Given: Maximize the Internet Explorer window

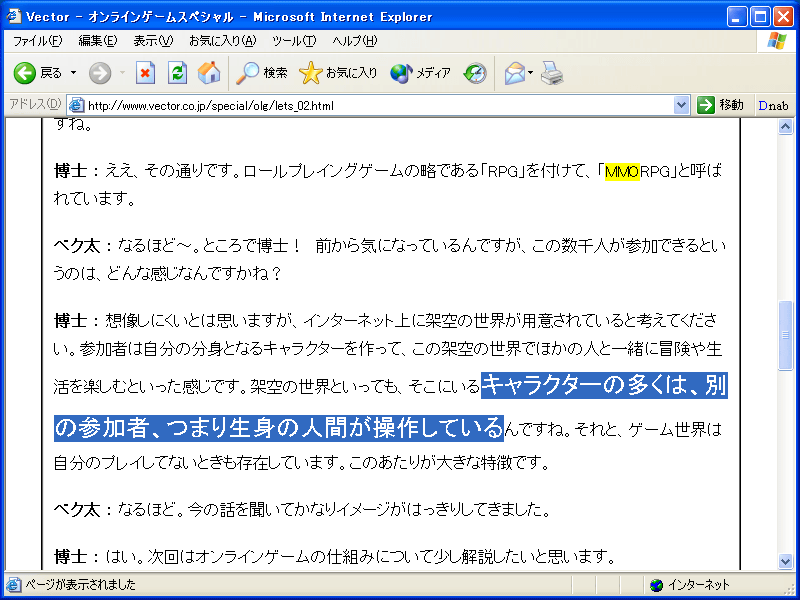Looking at the screenshot, I should [x=760, y=17].
